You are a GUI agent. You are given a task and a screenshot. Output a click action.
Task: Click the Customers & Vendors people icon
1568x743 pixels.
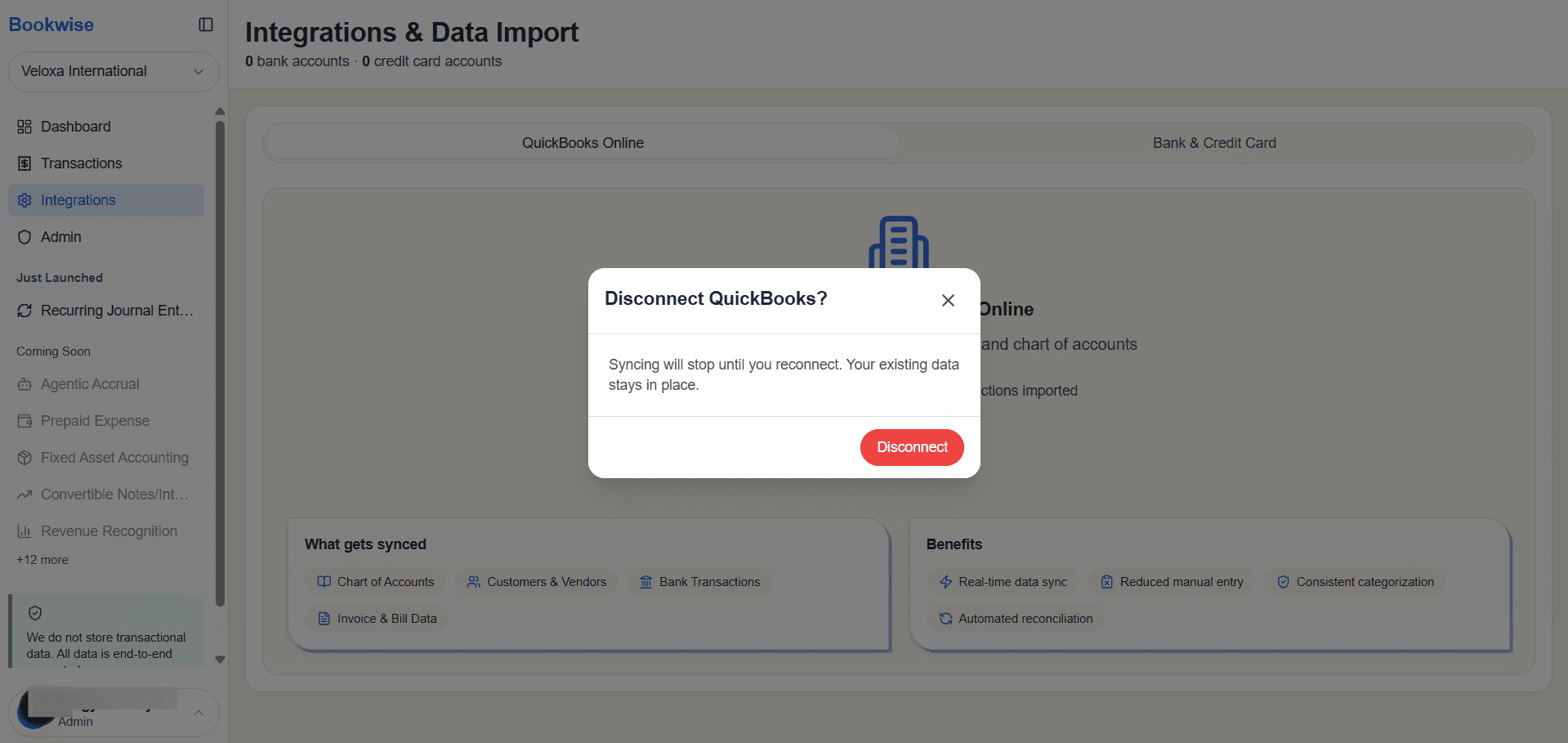[474, 582]
